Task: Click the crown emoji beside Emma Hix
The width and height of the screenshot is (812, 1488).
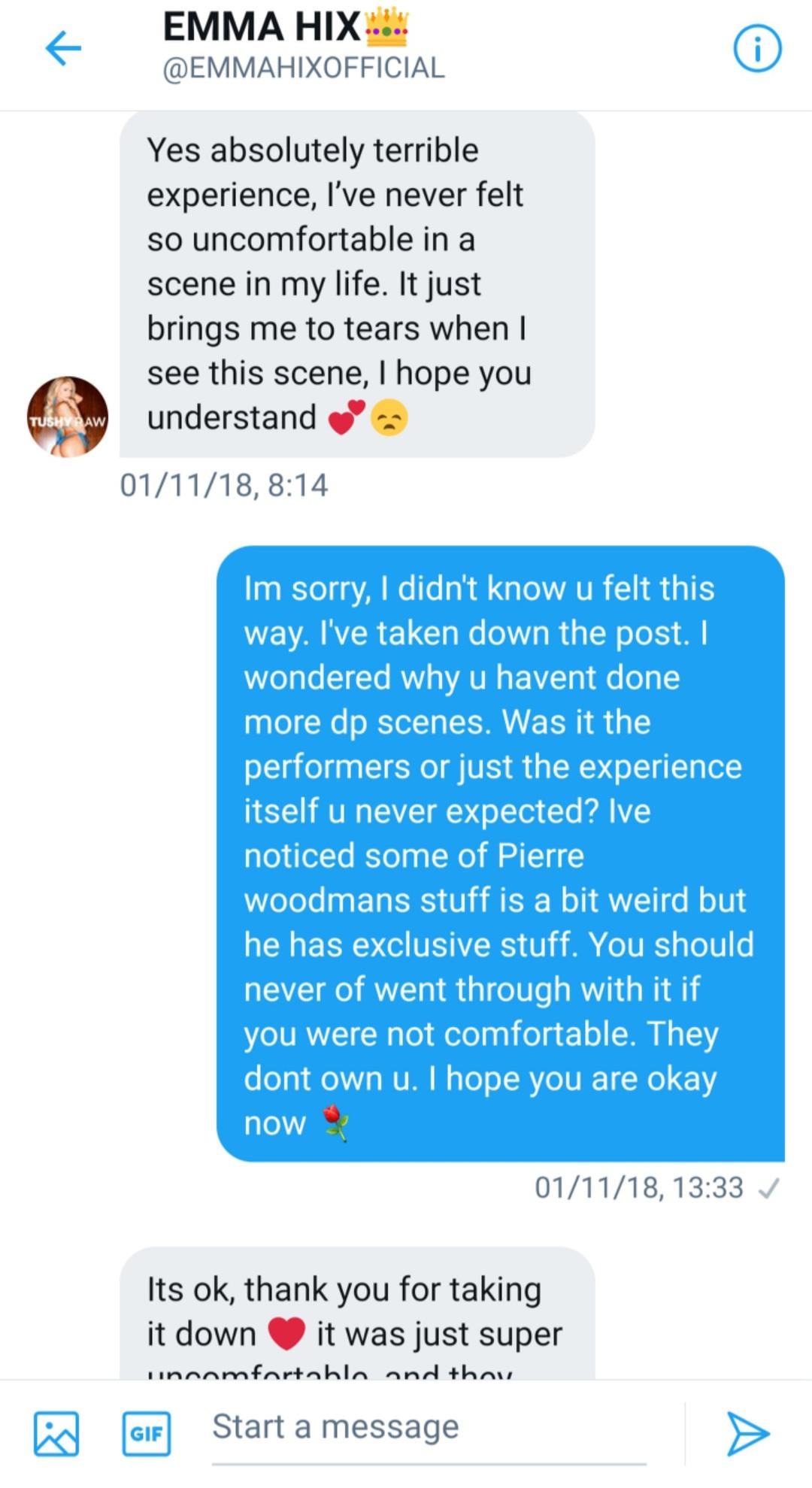Action: click(x=386, y=27)
